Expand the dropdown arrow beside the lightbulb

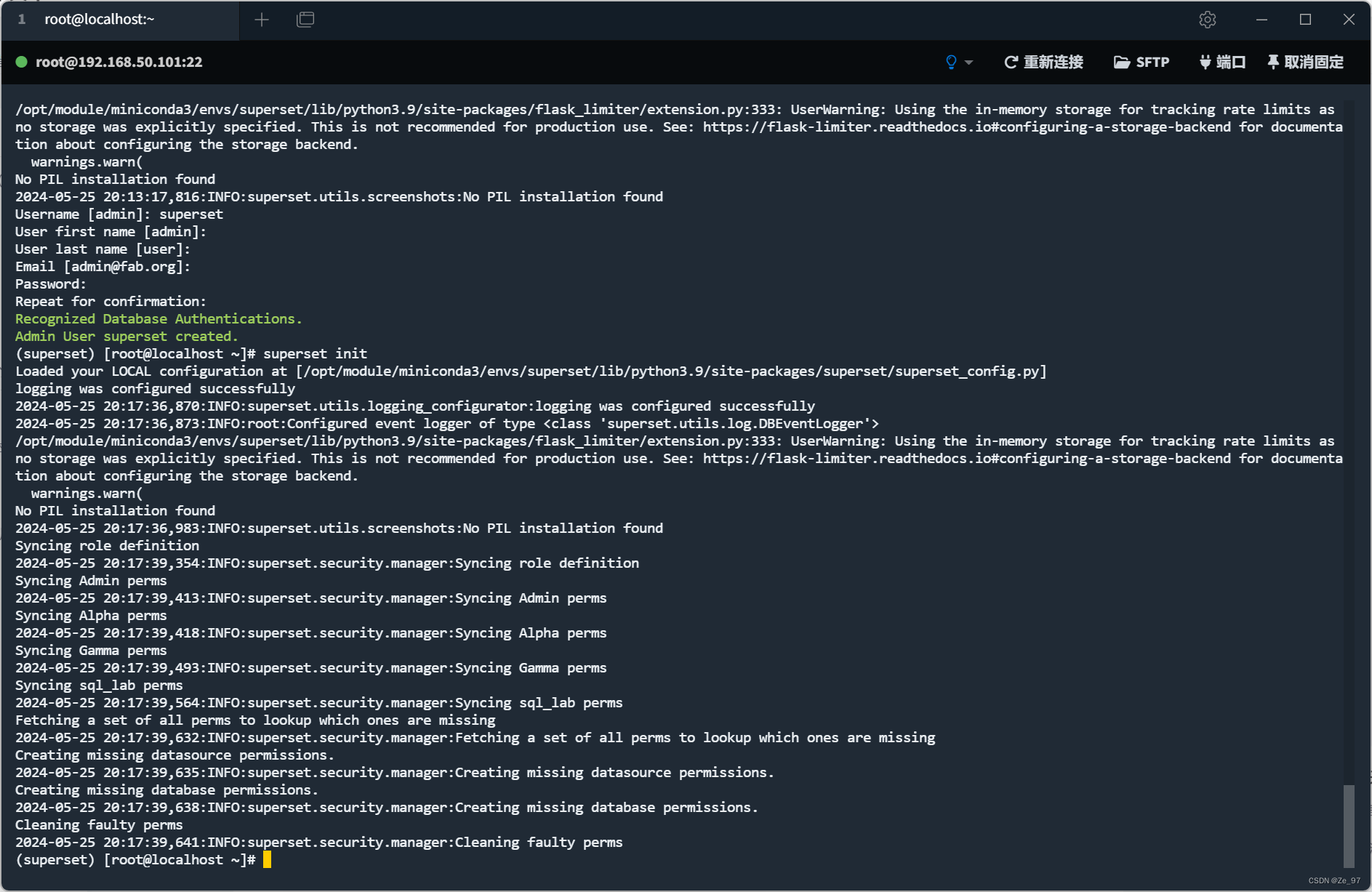(x=968, y=63)
